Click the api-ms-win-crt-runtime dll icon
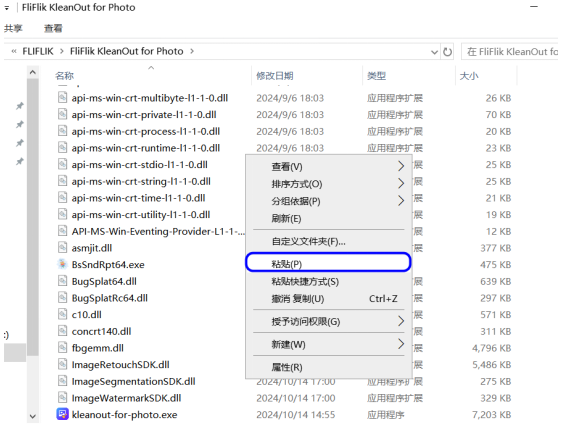 (62, 148)
